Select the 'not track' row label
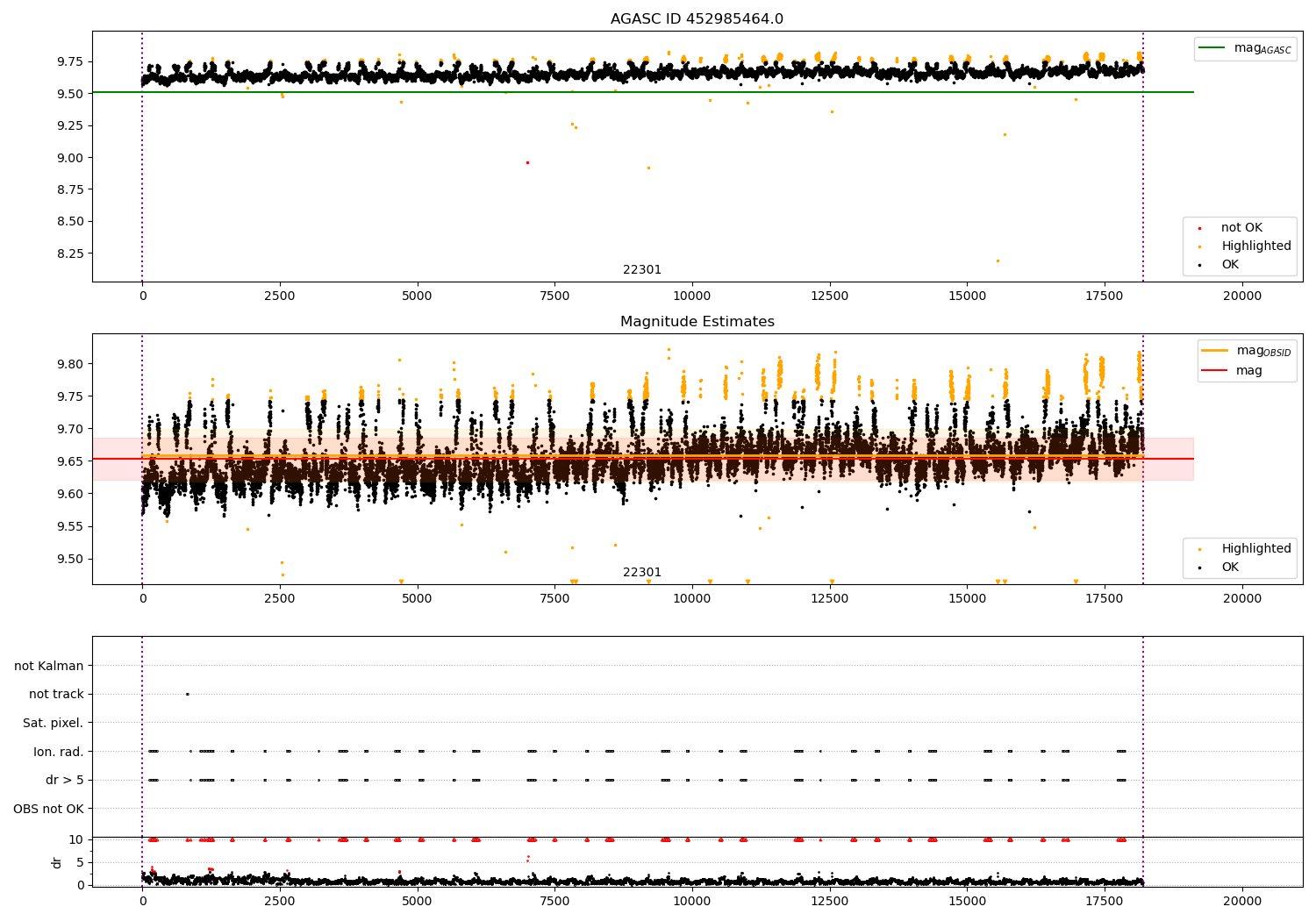The width and height of the screenshot is (1316, 921). point(56,695)
